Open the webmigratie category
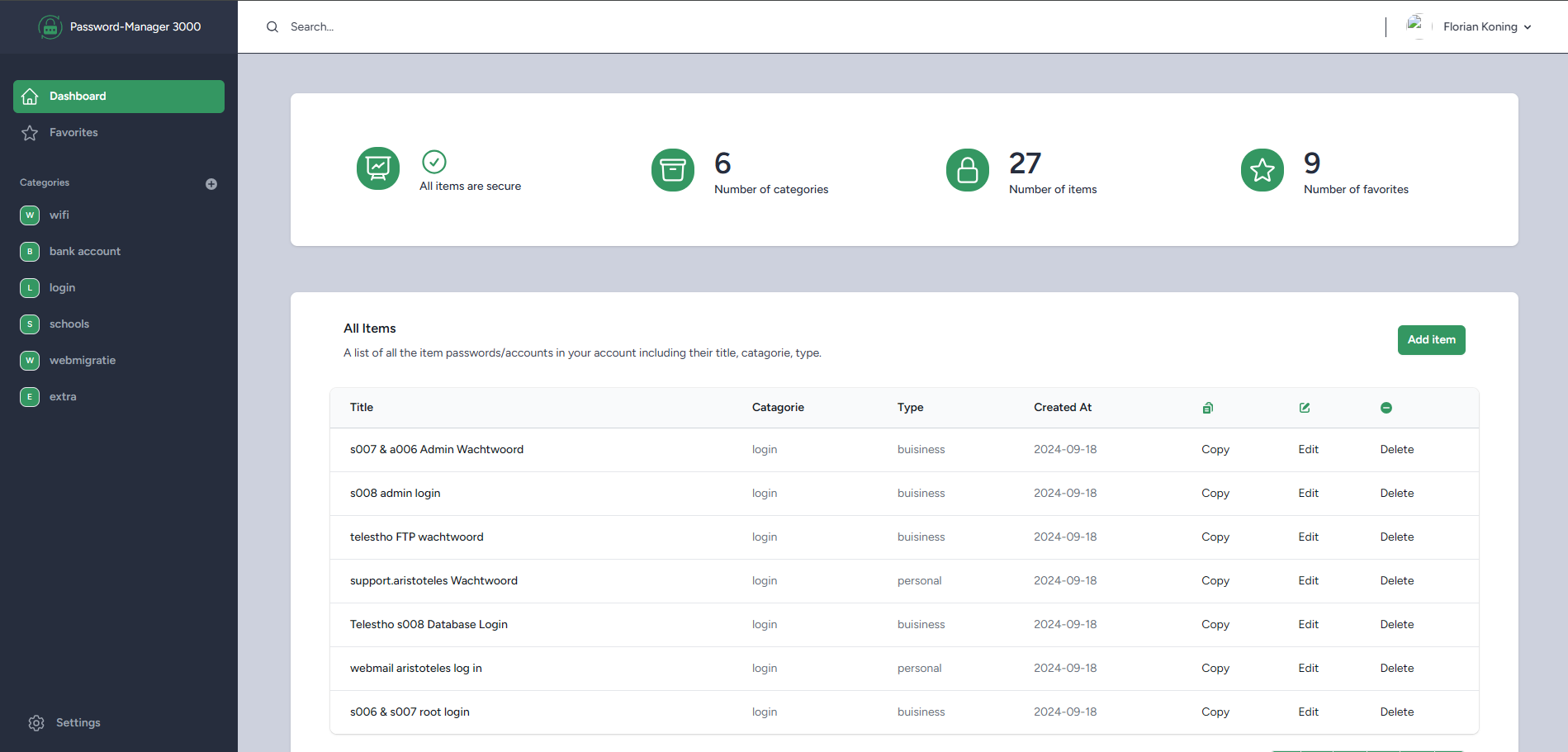 pos(82,361)
